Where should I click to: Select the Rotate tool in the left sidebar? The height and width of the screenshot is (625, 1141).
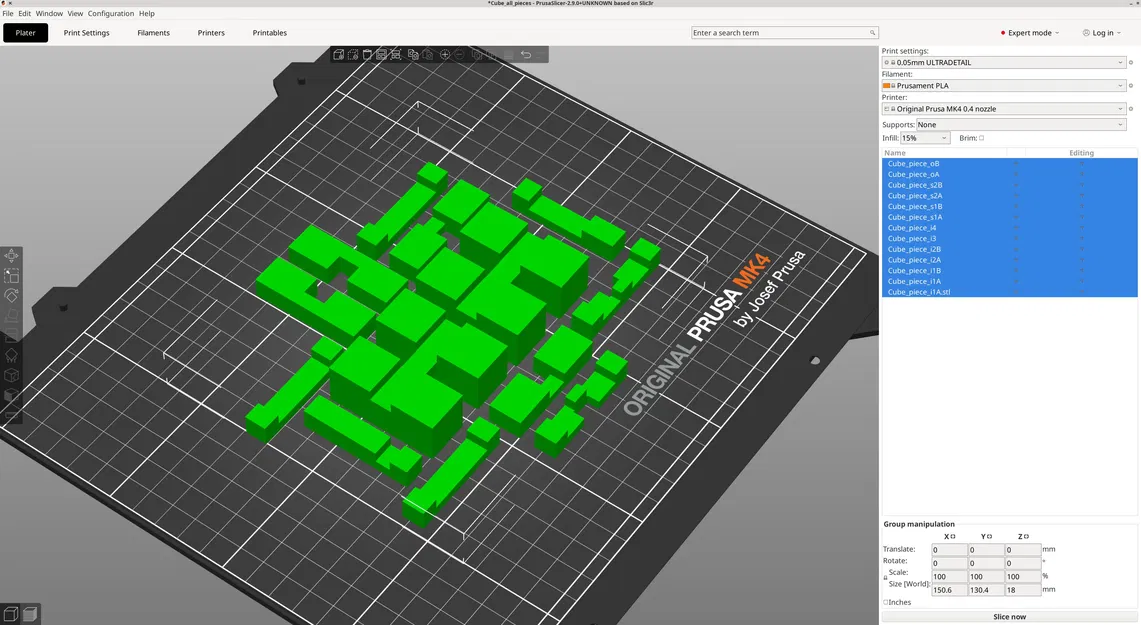[11, 295]
